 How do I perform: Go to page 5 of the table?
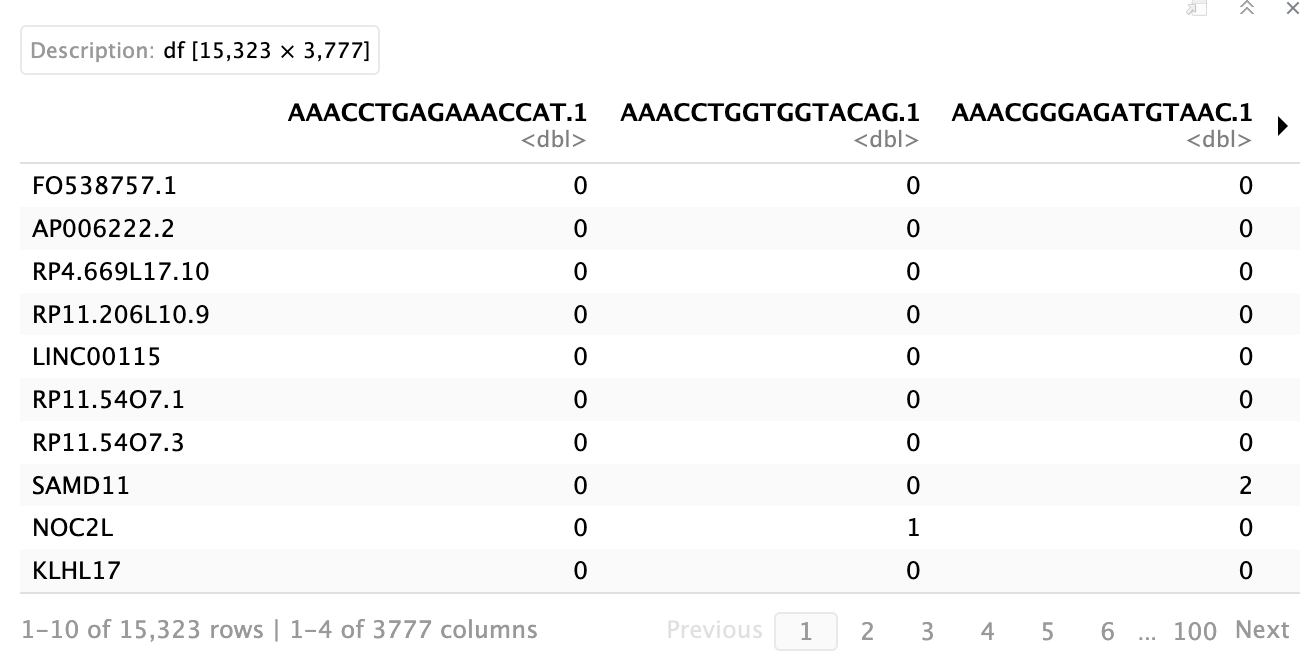coord(1047,630)
